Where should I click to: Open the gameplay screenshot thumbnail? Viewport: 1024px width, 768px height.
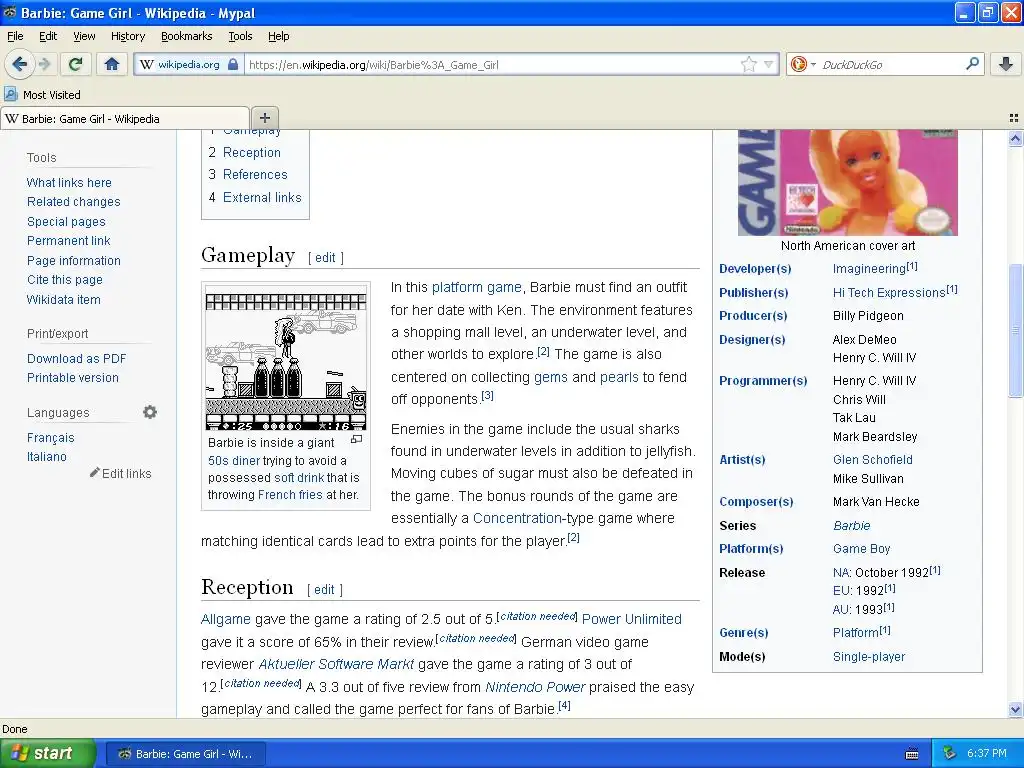click(285, 359)
